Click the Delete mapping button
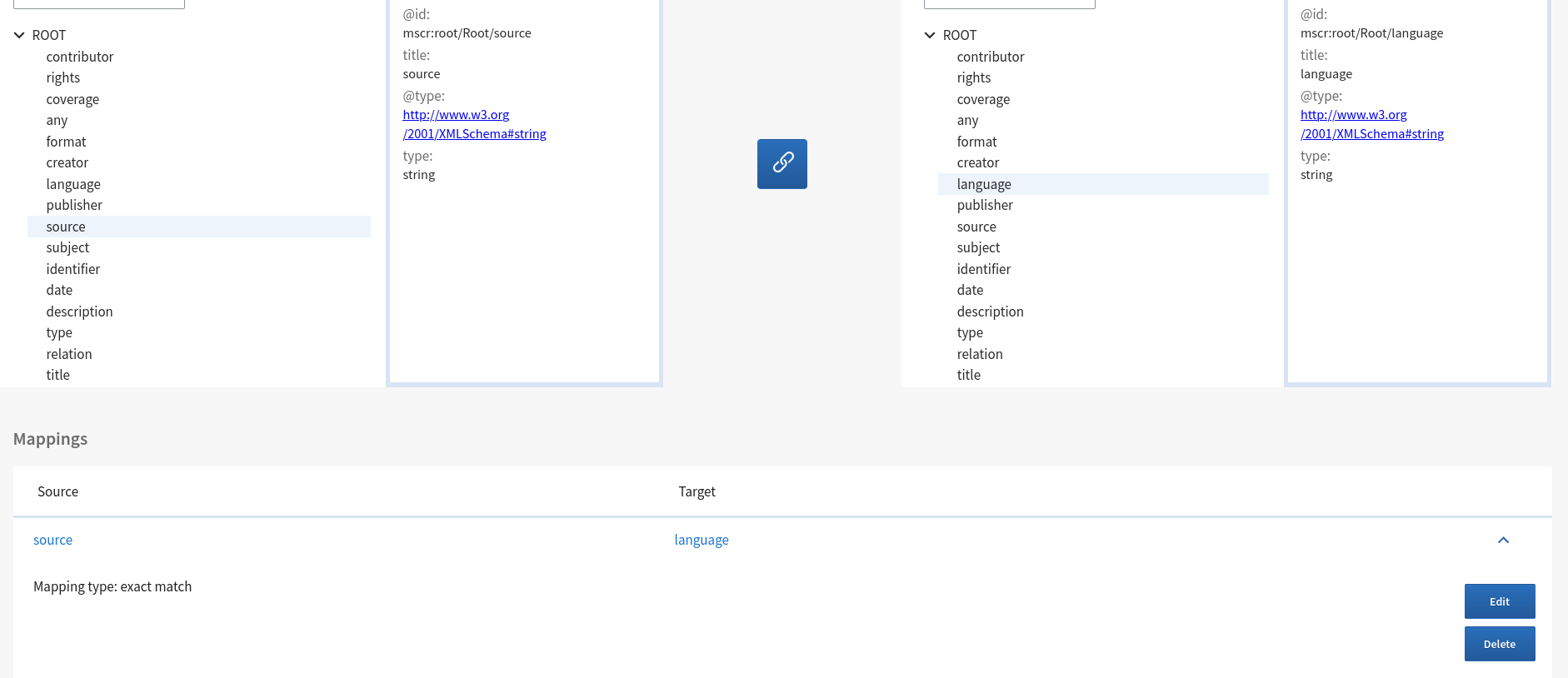 [1499, 644]
